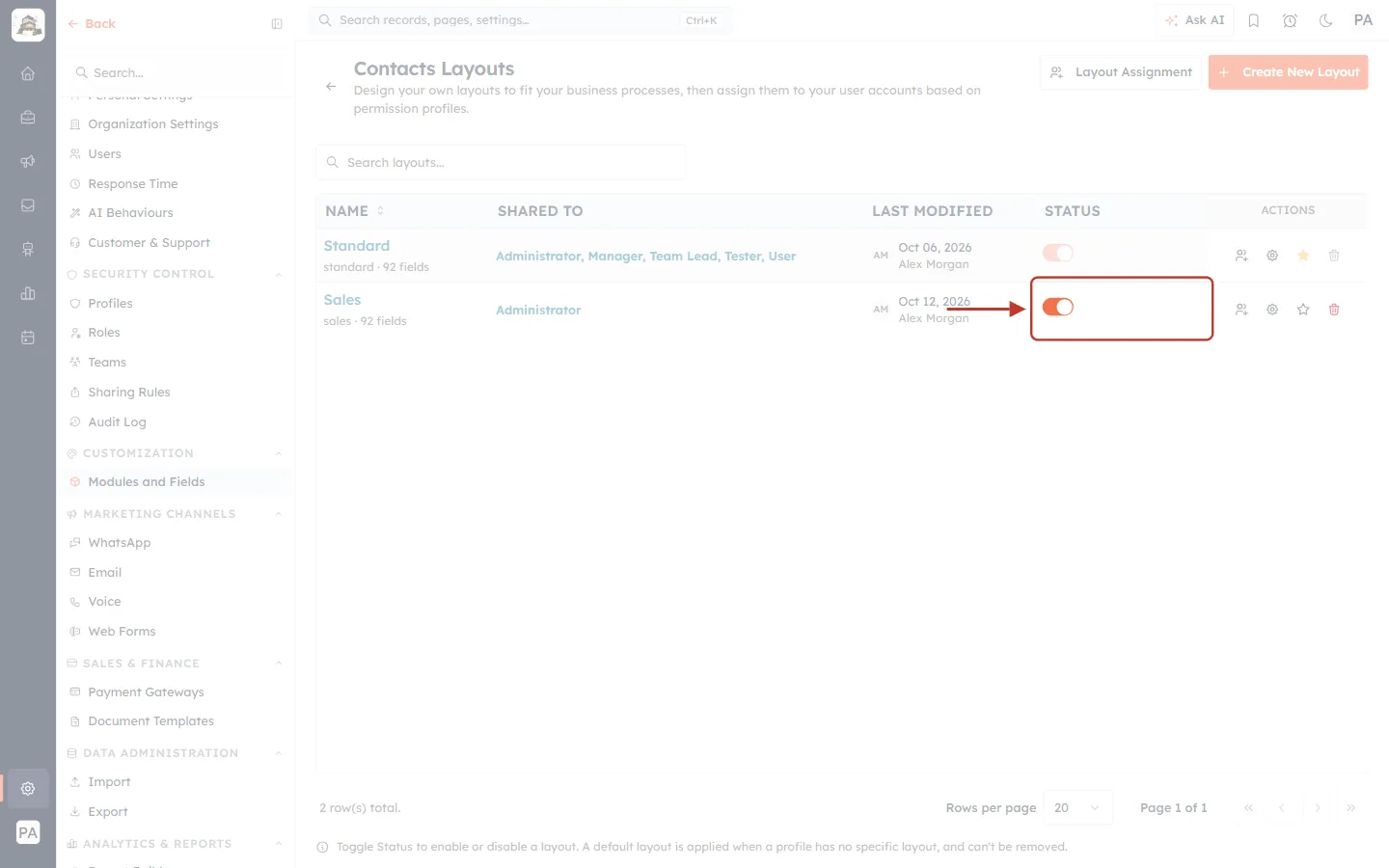
Task: Sort the table by Name column
Action: click(354, 211)
